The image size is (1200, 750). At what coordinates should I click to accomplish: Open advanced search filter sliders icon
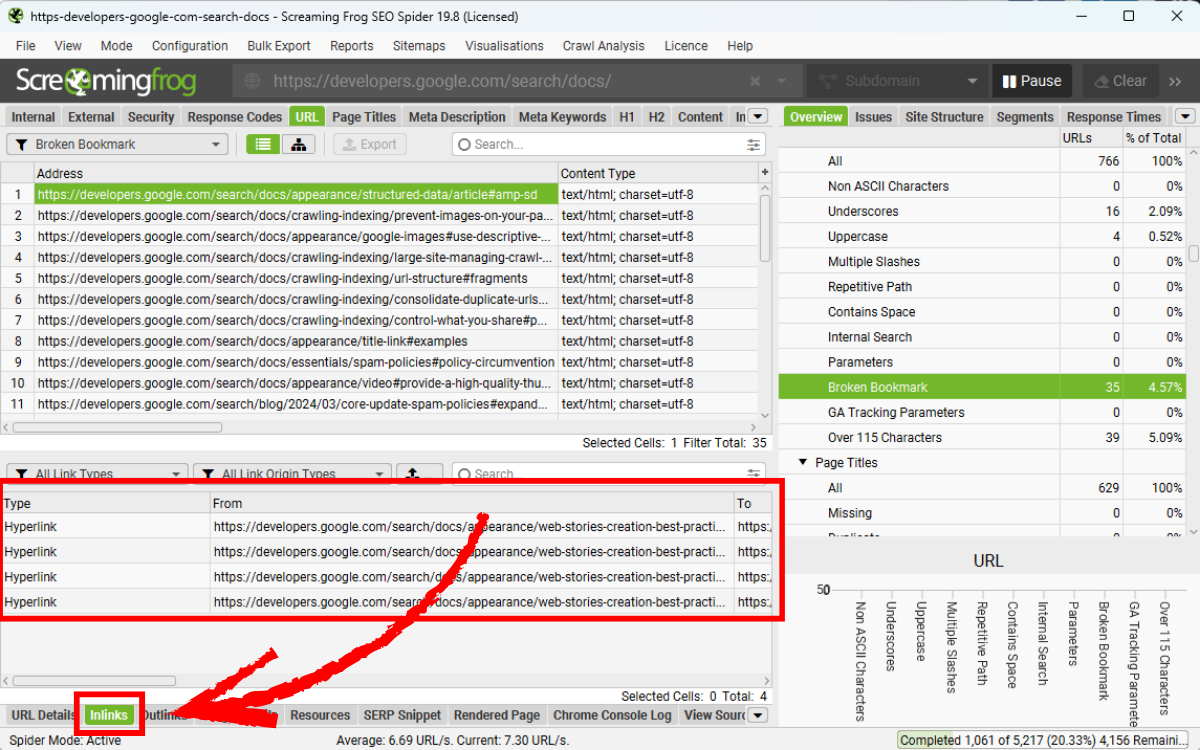(753, 145)
